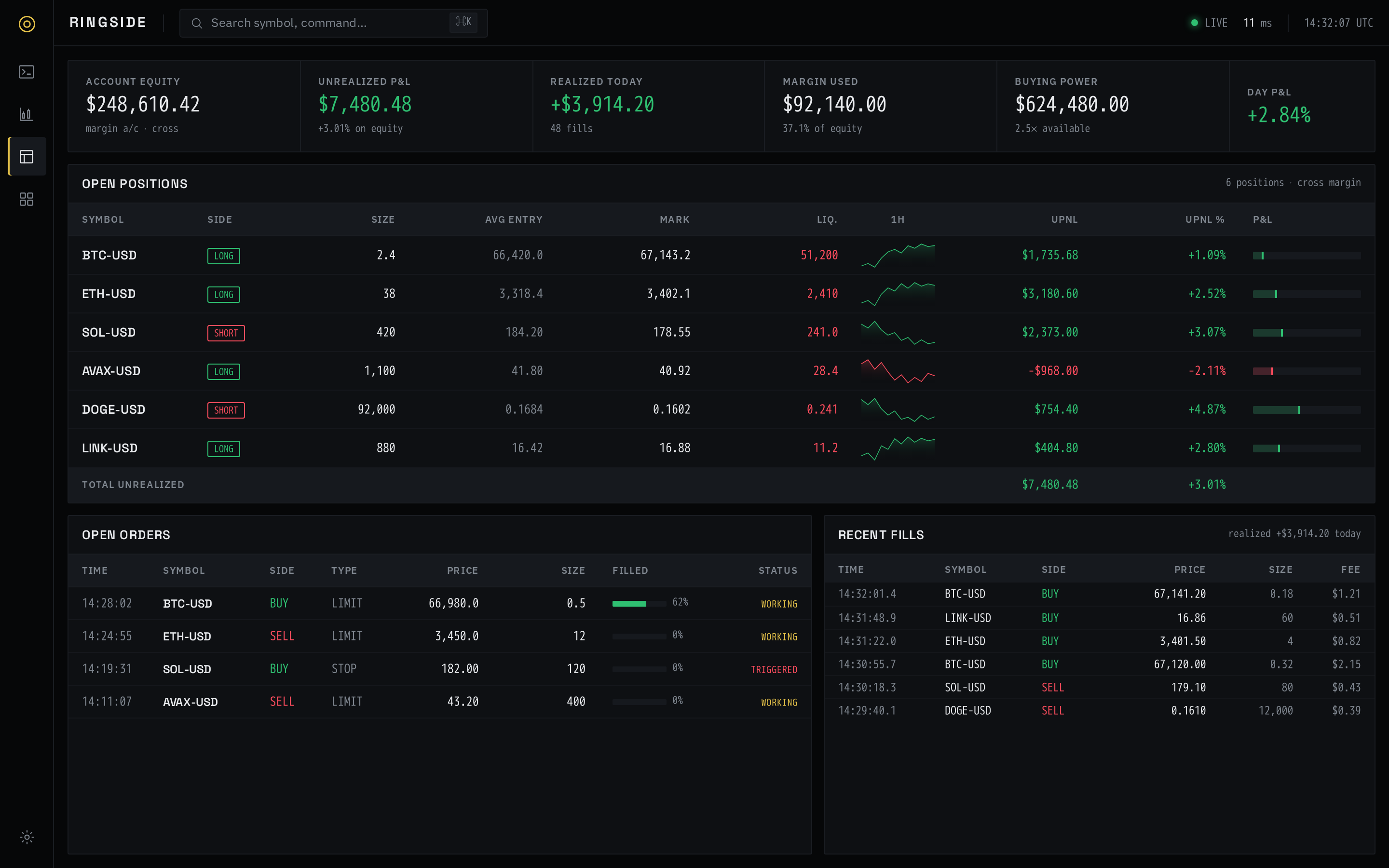Screen dimensions: 1389x868
Task: Click the Realized Today value +$3,914.20
Action: pos(602,105)
